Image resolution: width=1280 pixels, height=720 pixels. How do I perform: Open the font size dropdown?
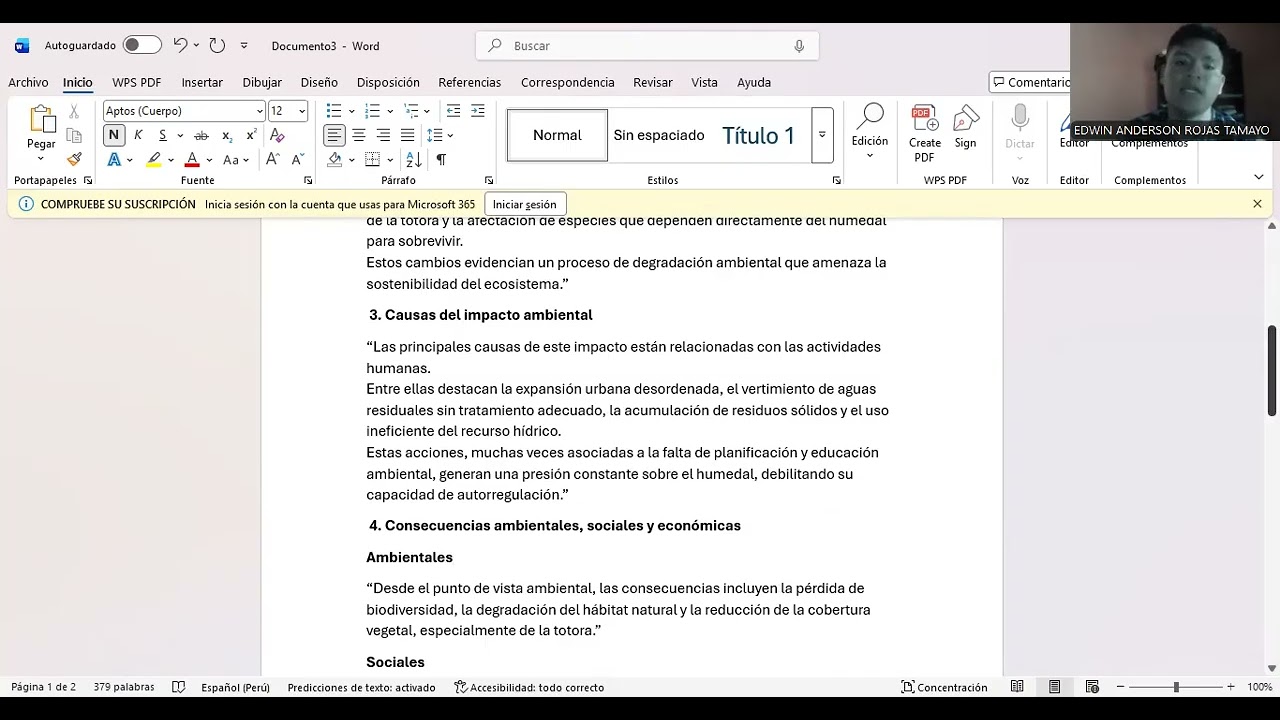[x=302, y=111]
